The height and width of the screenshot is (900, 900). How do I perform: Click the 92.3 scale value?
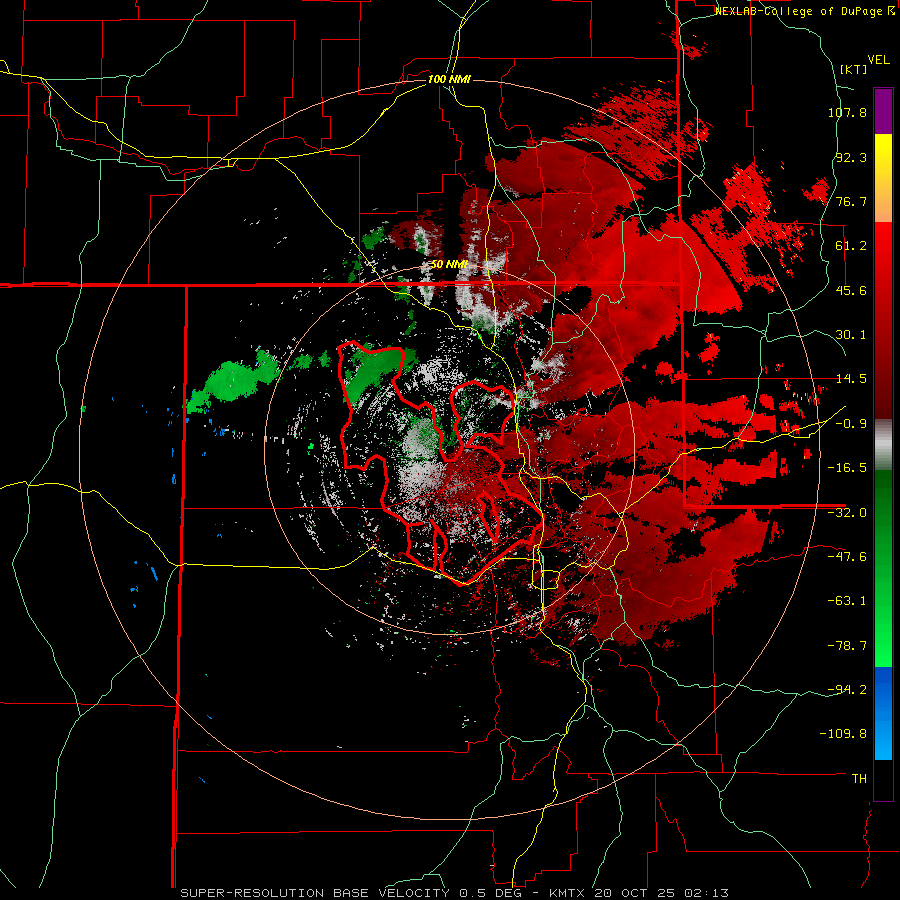(851, 157)
